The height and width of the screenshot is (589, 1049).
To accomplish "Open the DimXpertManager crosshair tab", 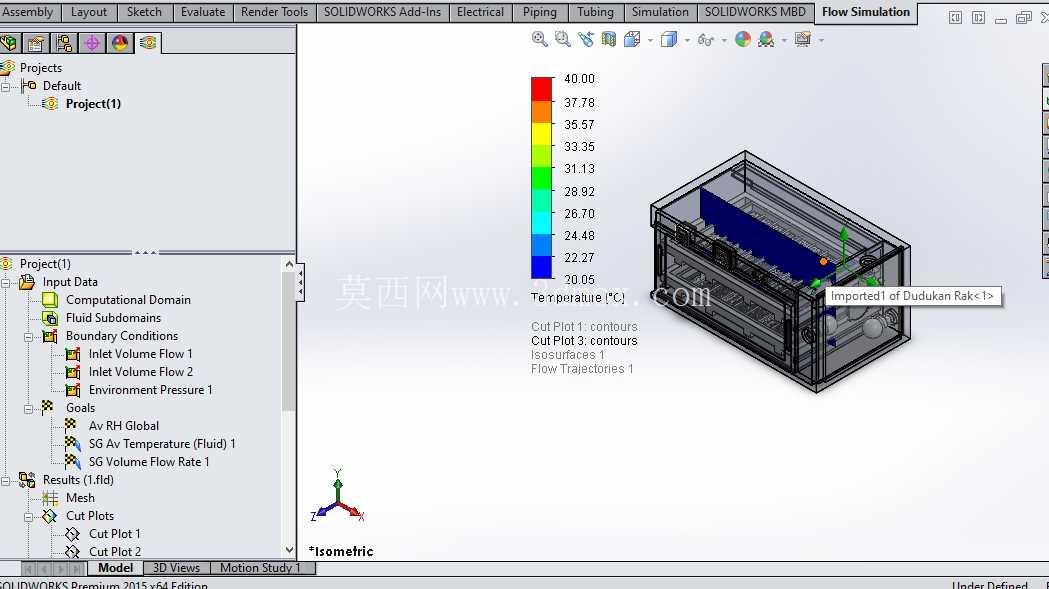I will 92,44.
